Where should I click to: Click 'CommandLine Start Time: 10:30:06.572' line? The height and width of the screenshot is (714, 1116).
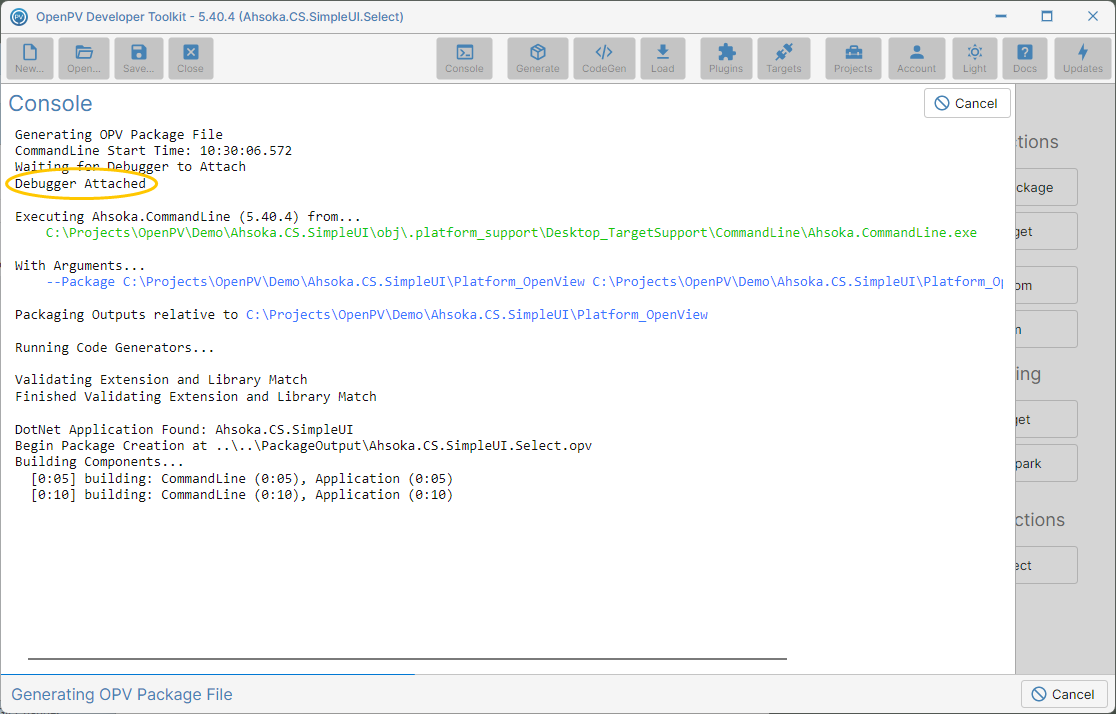coord(153,151)
